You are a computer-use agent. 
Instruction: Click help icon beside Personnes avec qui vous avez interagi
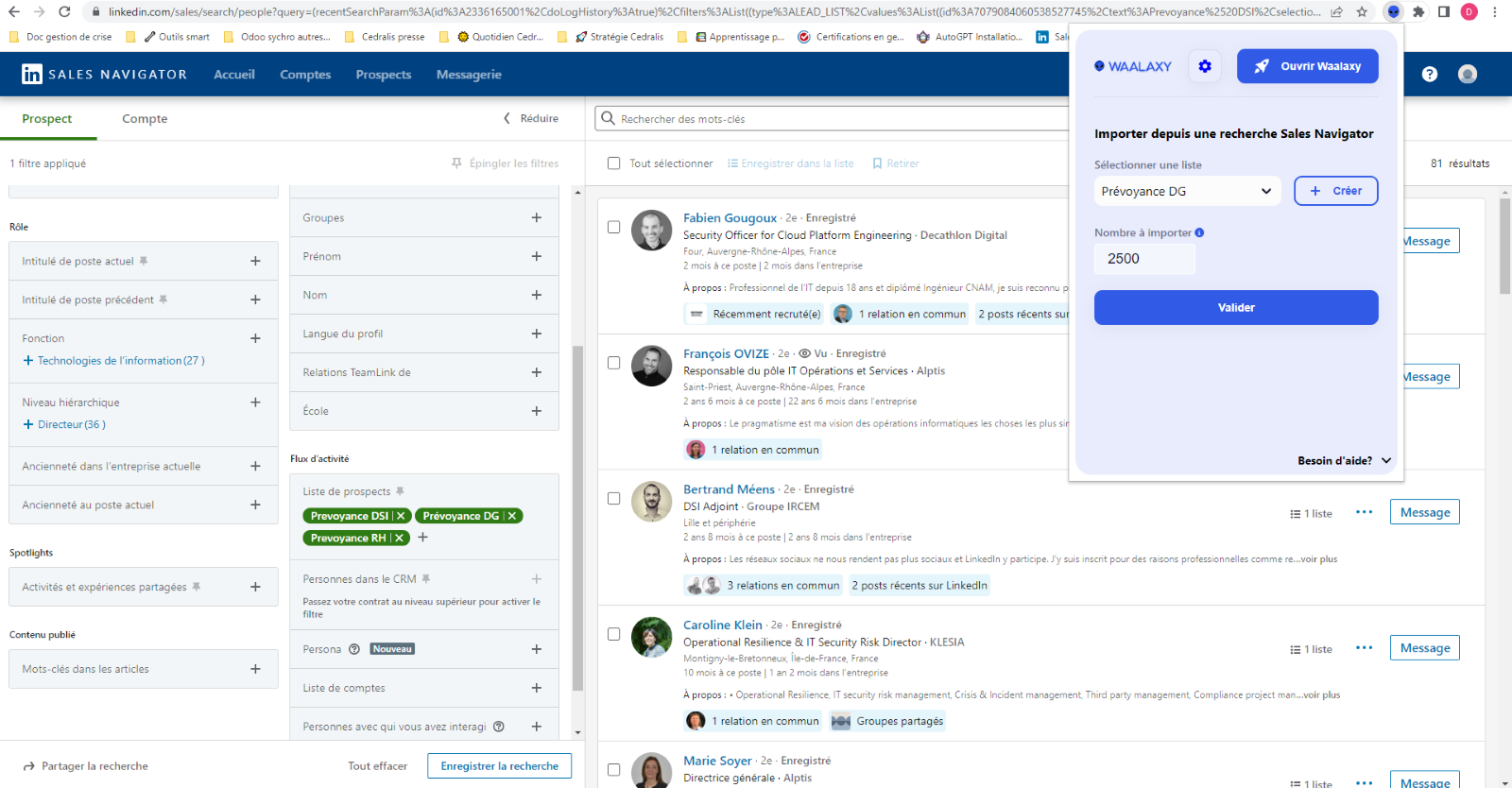[499, 727]
